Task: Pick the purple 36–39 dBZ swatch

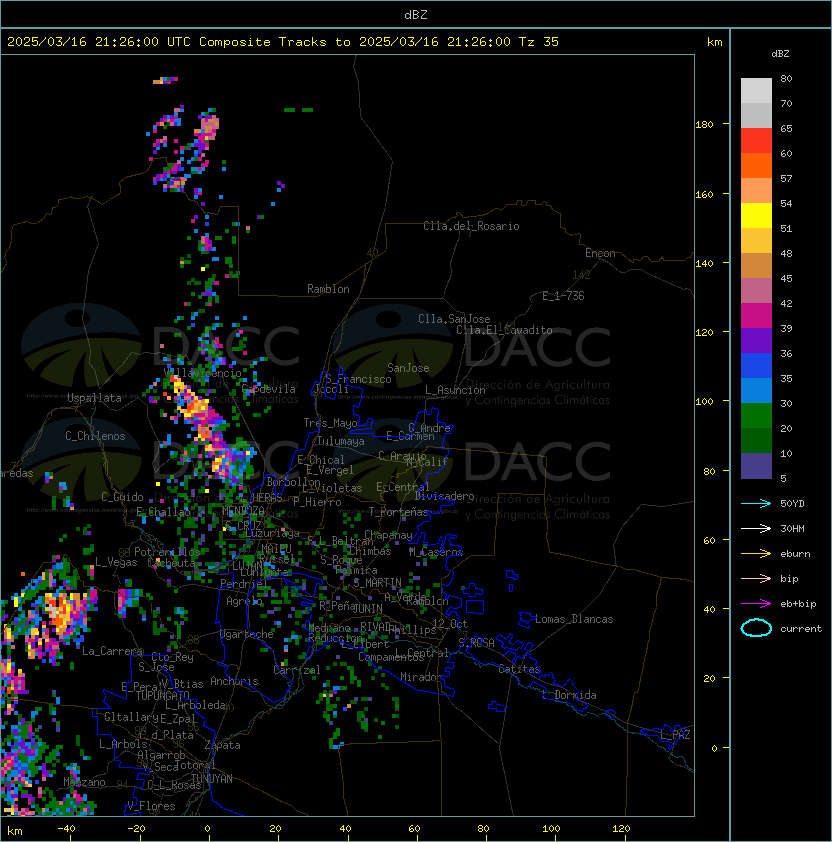Action: tap(756, 340)
